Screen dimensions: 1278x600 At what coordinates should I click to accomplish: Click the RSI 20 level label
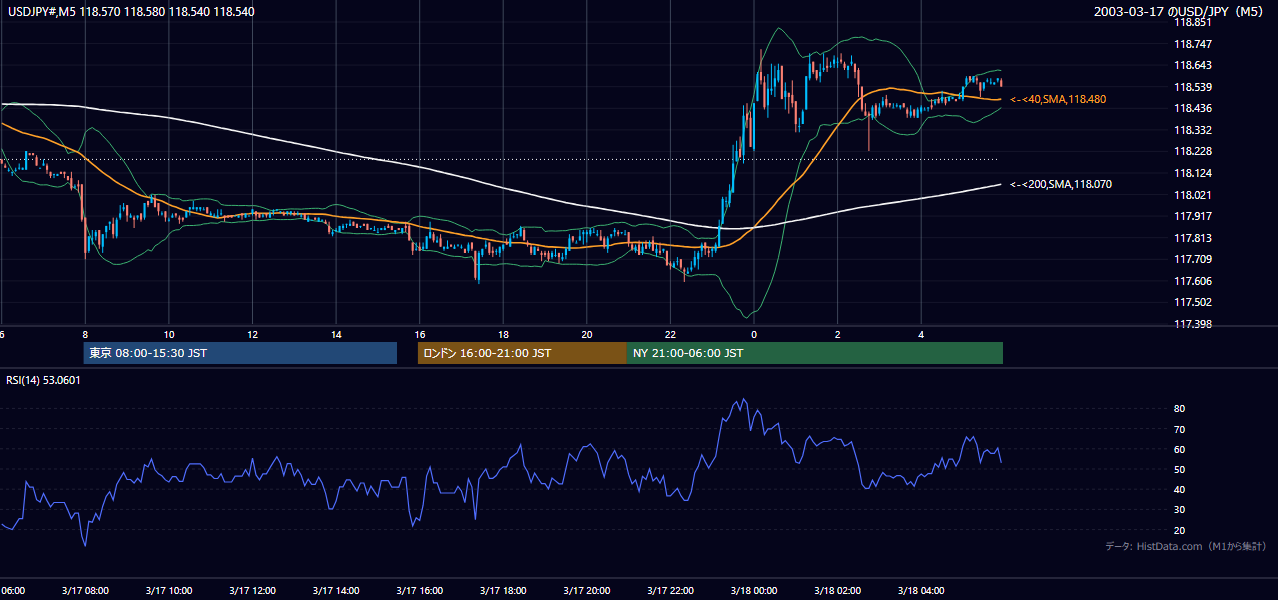[x=1179, y=530]
